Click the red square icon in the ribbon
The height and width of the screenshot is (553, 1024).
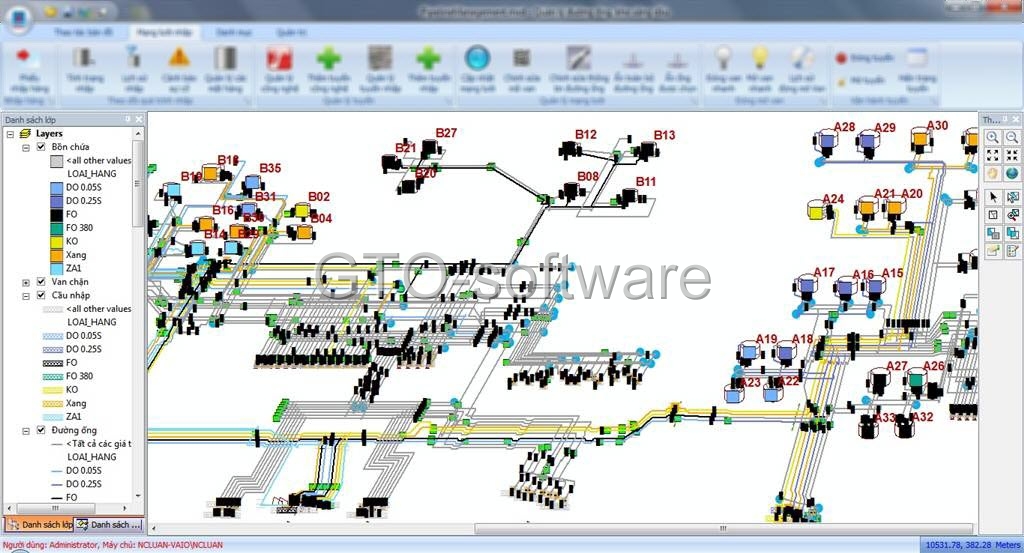coord(279,58)
